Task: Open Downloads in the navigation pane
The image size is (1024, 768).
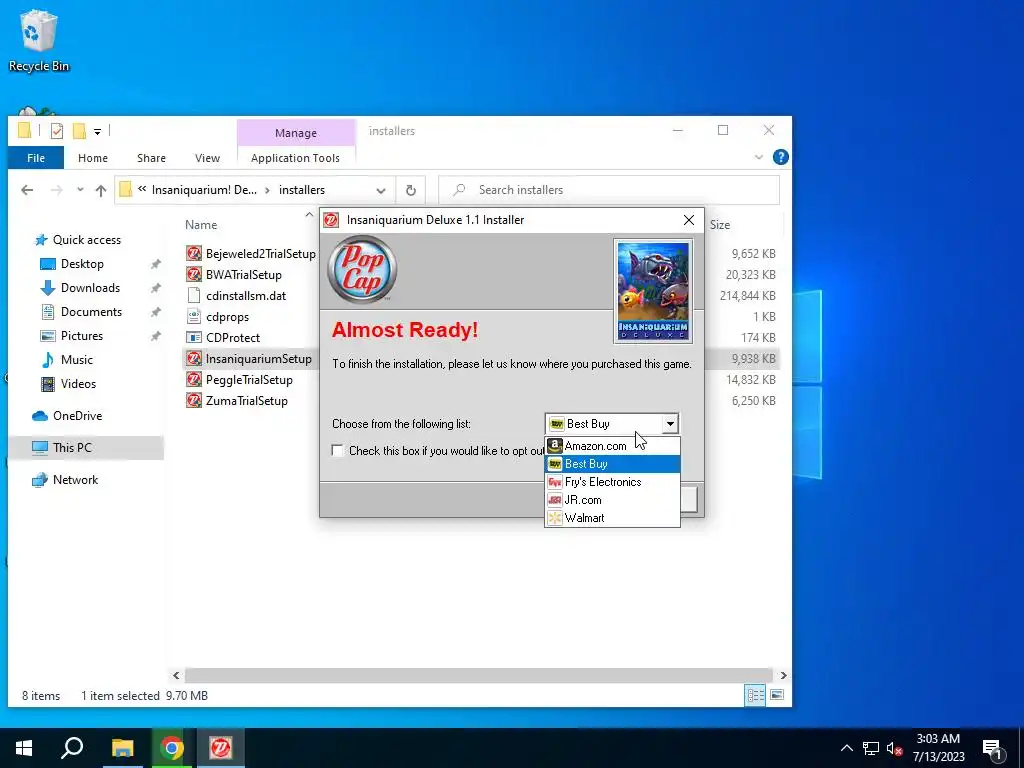Action: [90, 288]
